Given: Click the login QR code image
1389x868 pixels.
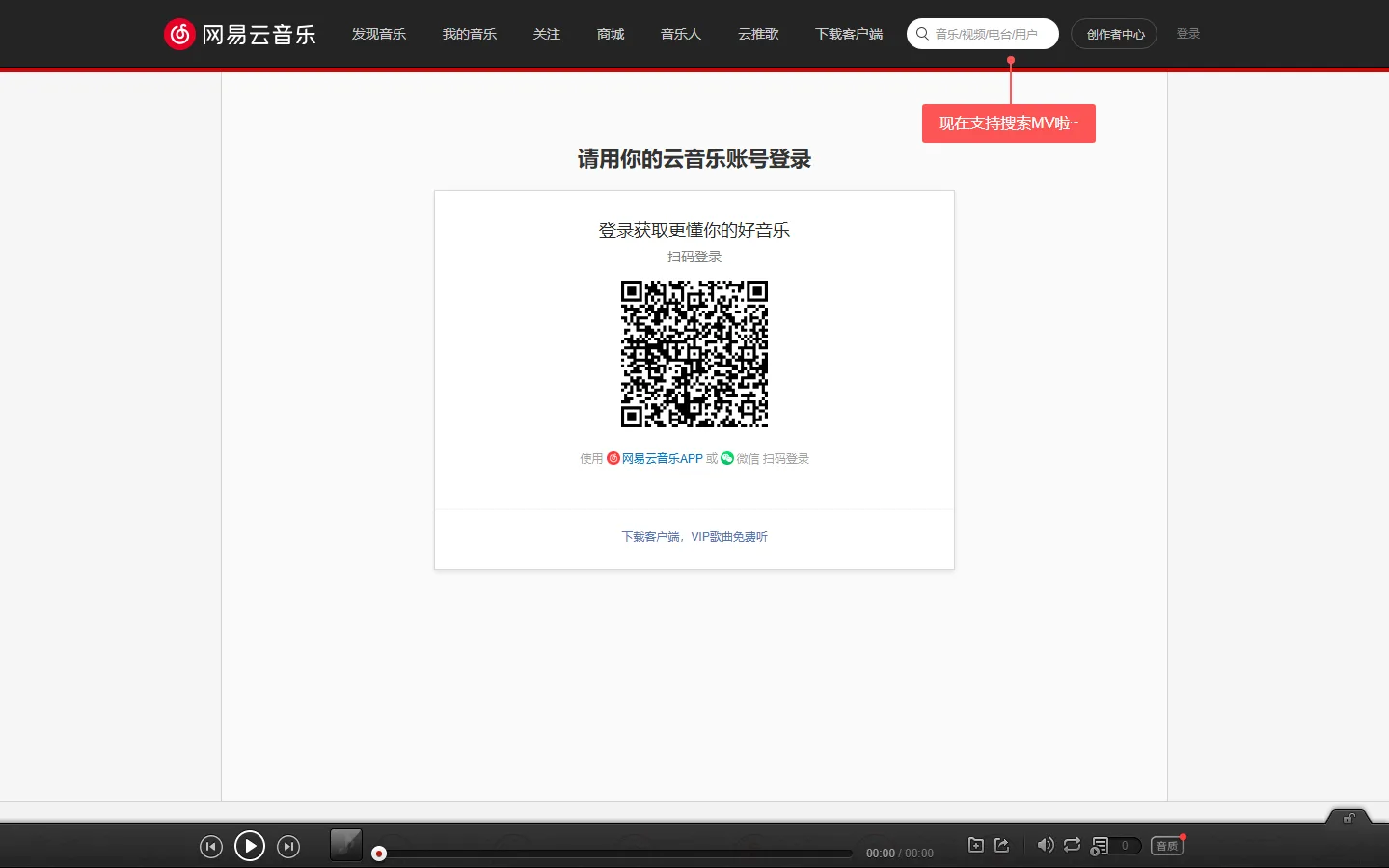Looking at the screenshot, I should click(694, 354).
